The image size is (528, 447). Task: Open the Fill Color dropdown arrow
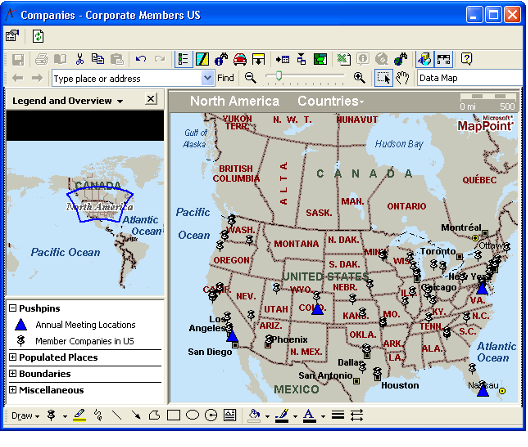[267, 416]
